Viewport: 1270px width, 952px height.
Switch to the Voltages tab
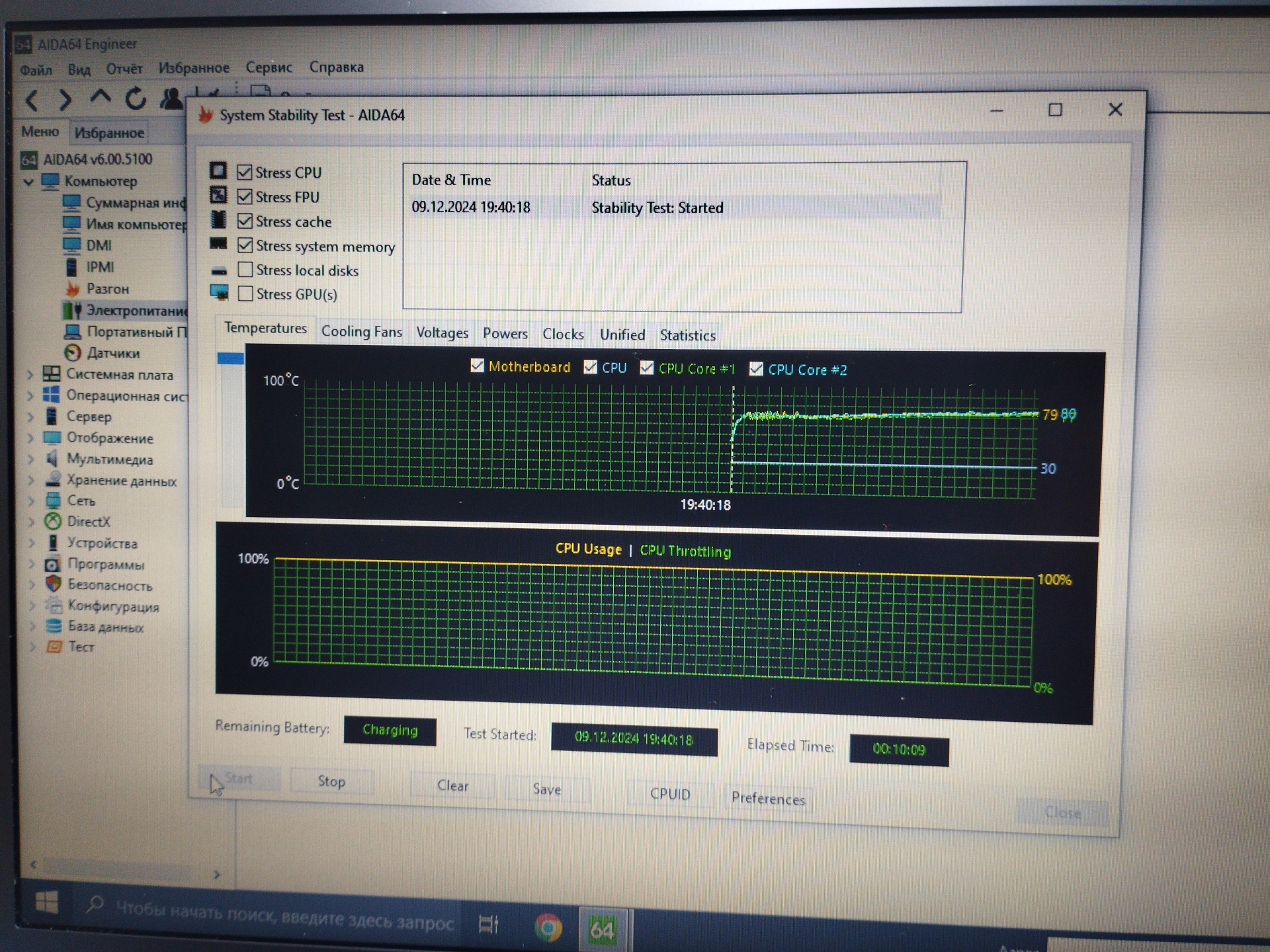click(442, 333)
